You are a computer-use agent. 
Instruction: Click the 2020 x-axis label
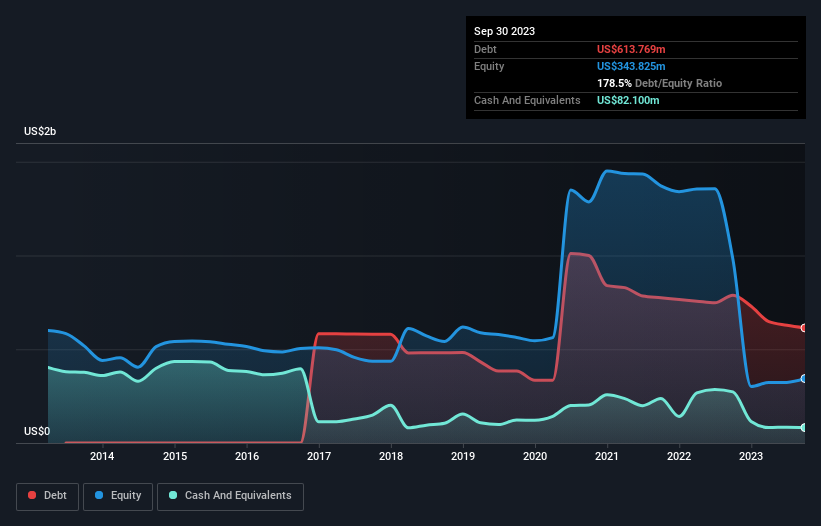(535, 456)
